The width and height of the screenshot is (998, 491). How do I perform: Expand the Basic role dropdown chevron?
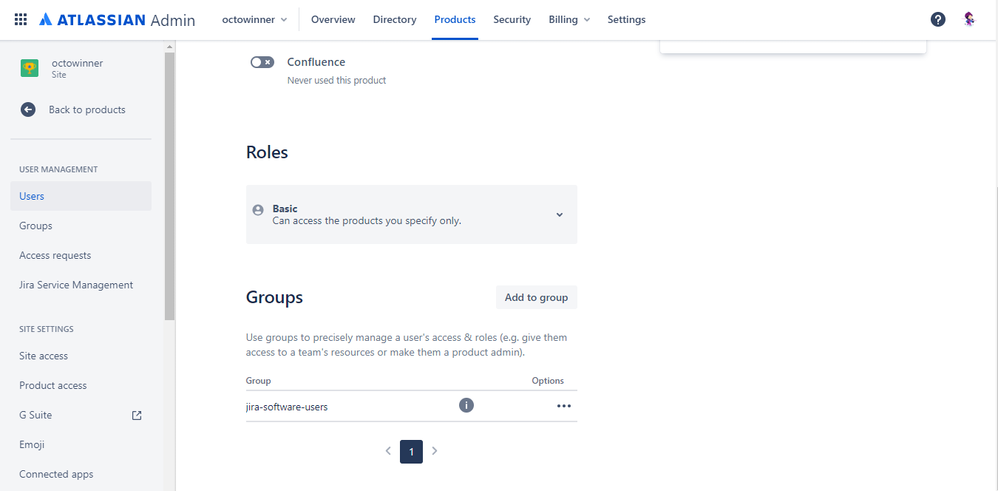click(559, 215)
